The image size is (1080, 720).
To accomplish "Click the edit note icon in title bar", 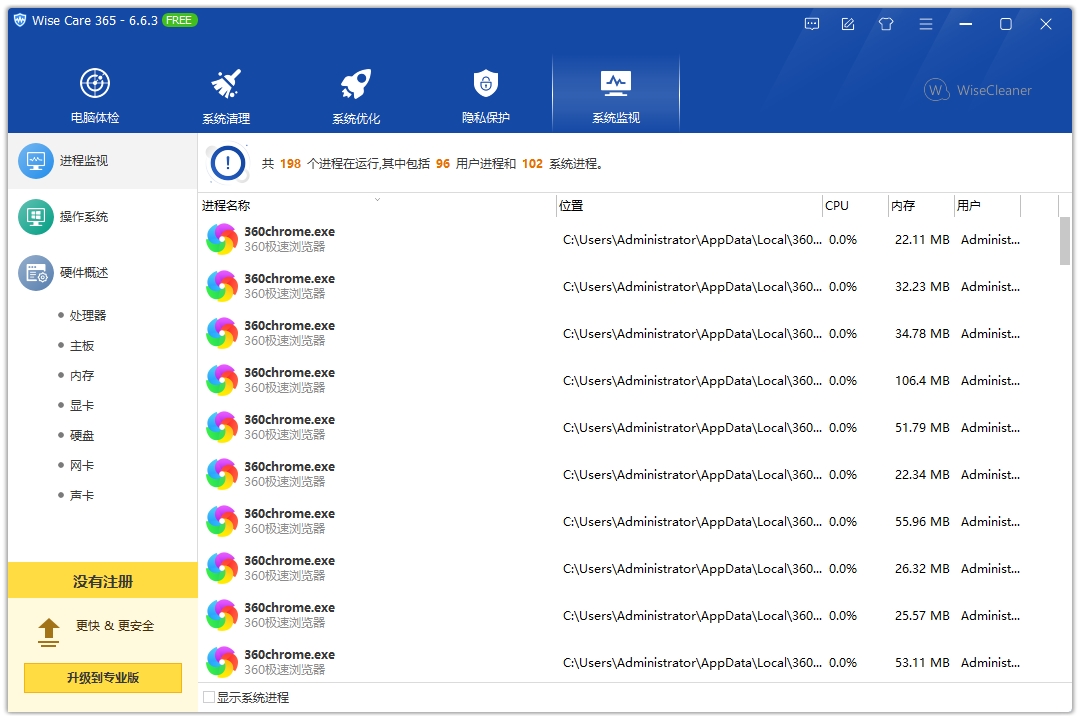I will coord(848,24).
